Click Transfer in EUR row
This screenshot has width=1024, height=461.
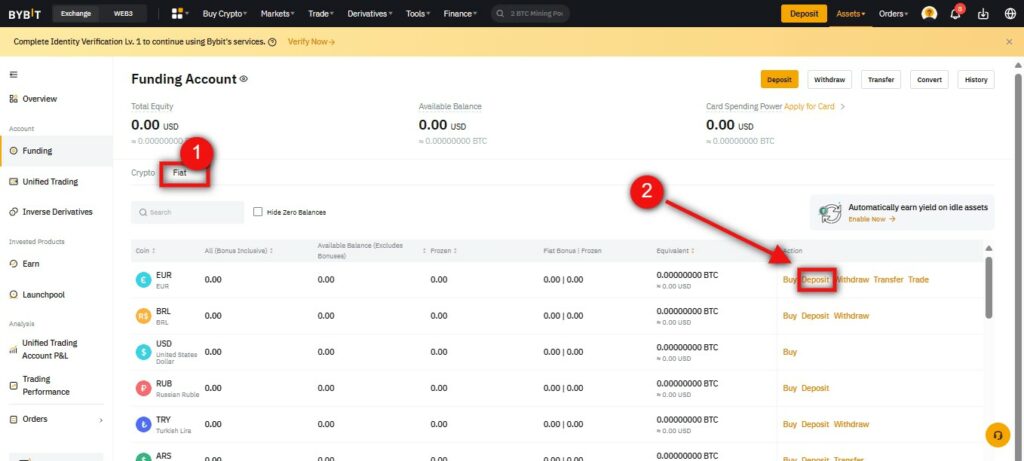pyautogui.click(x=888, y=279)
